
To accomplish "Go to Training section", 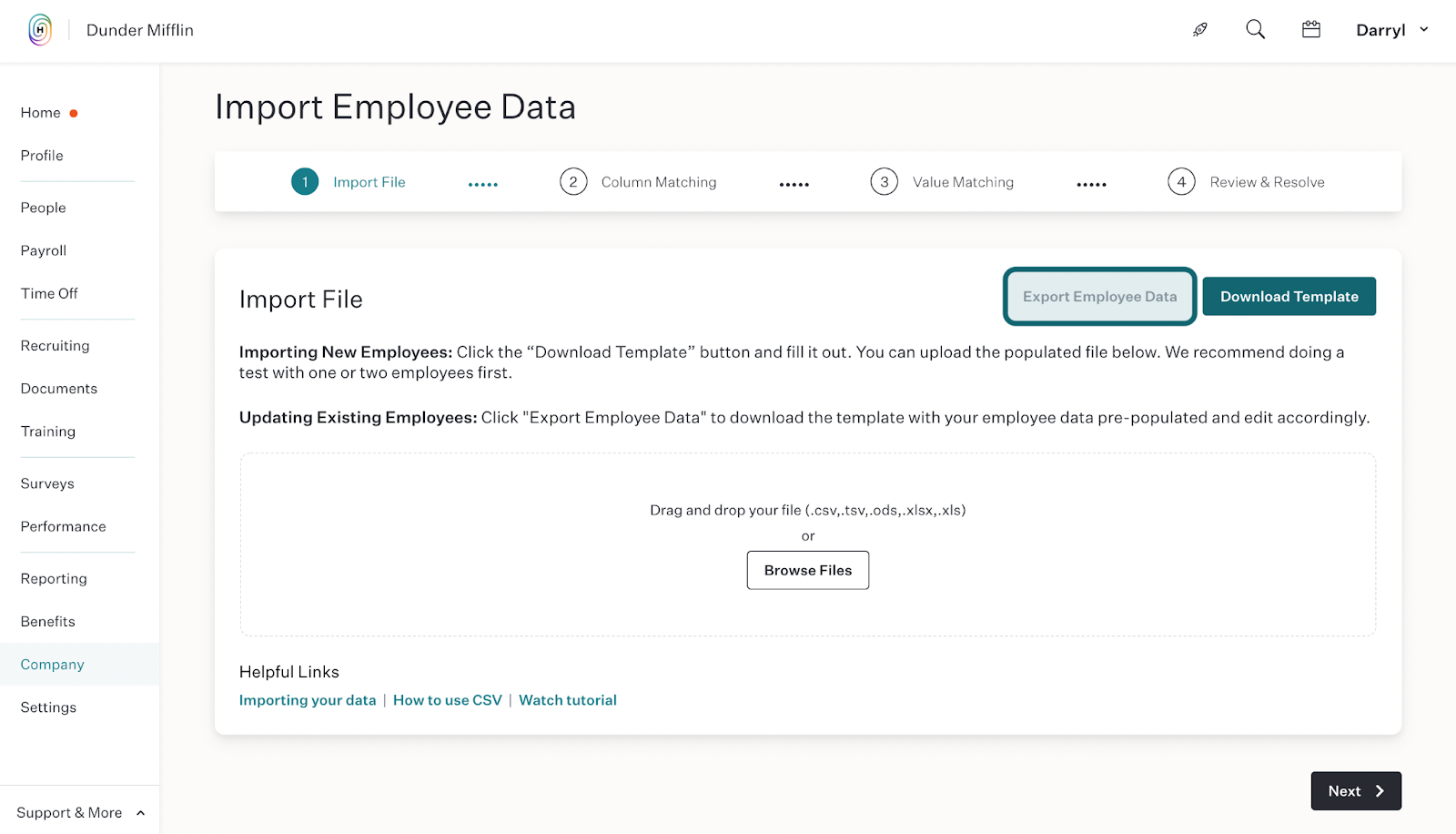I will point(48,432).
